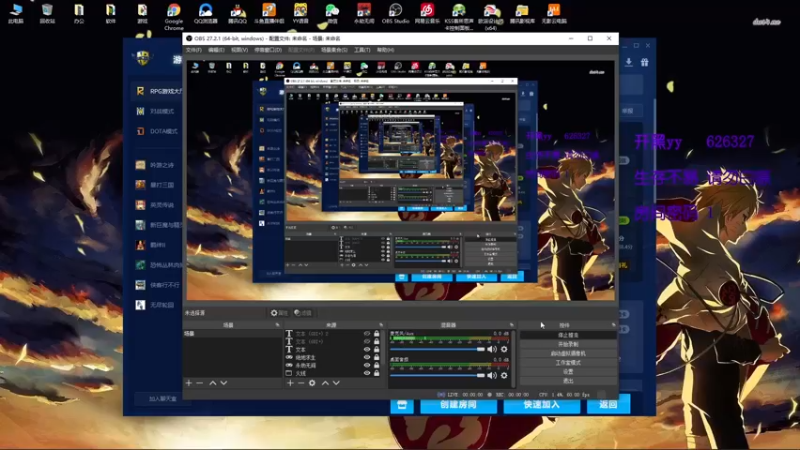This screenshot has width=800, height=450.
Task: Click the 桌面音频 volume slider
Action: pyautogui.click(x=438, y=376)
